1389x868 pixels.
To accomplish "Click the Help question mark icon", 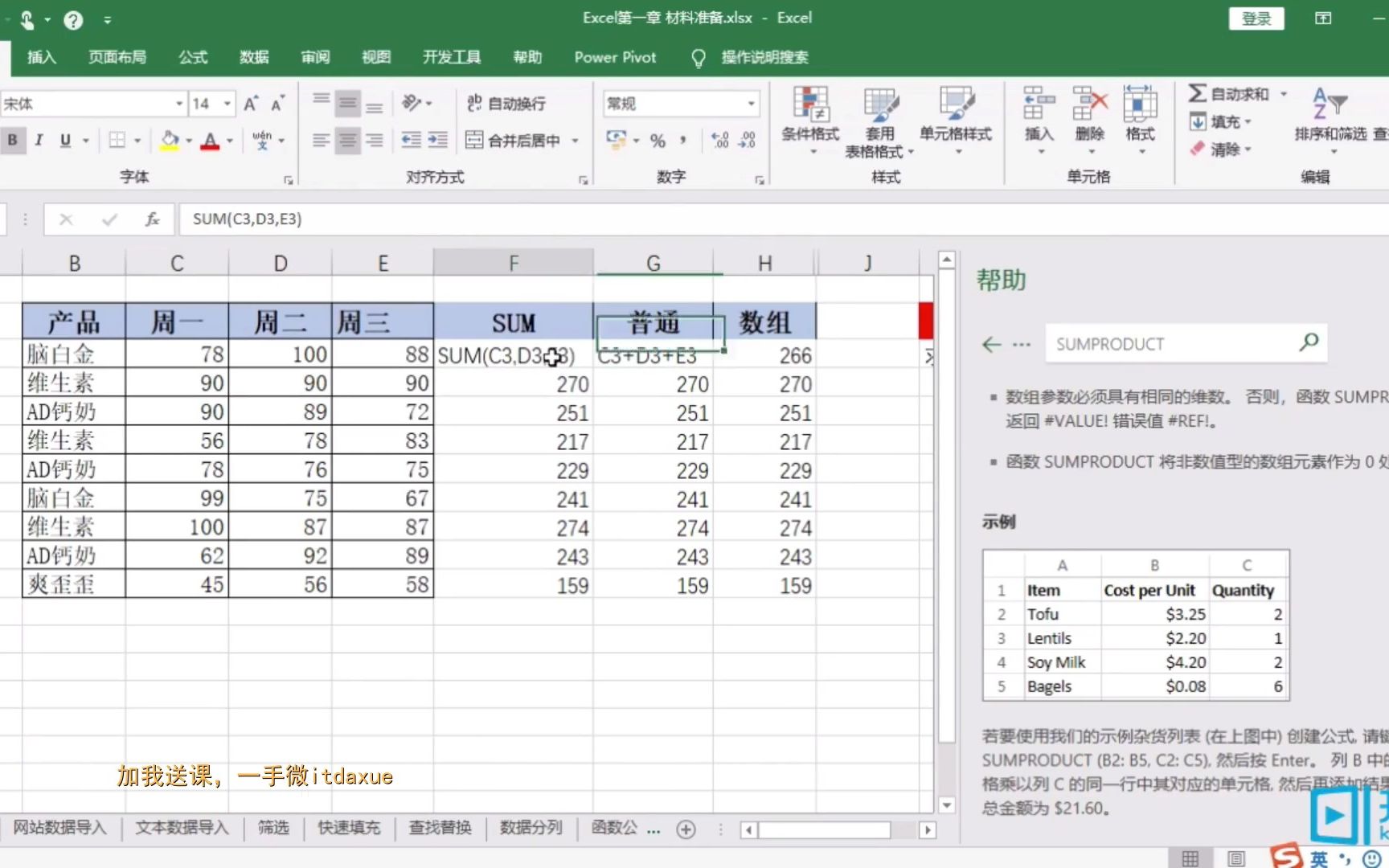I will [x=73, y=20].
